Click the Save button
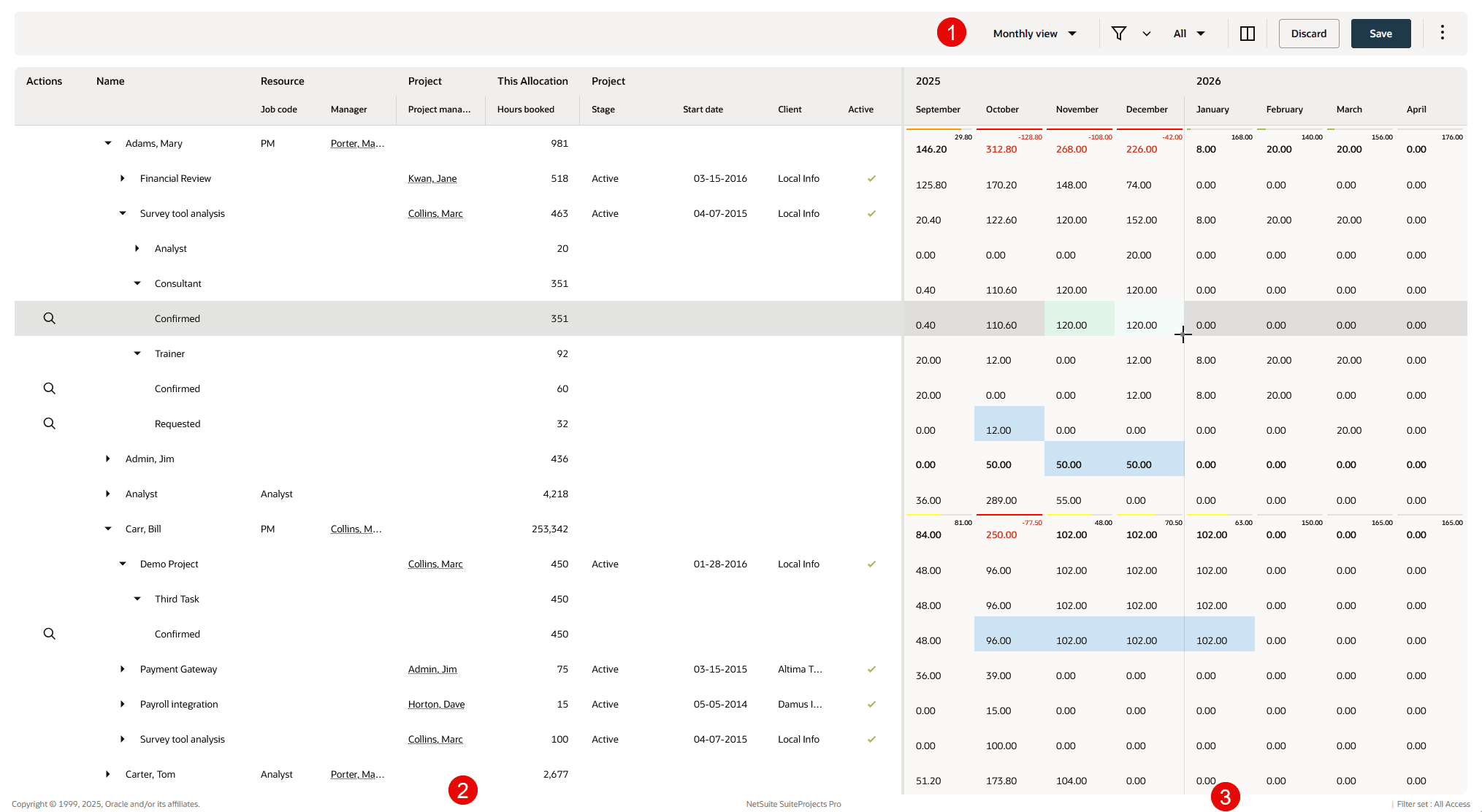The image size is (1482, 812). 1380,34
